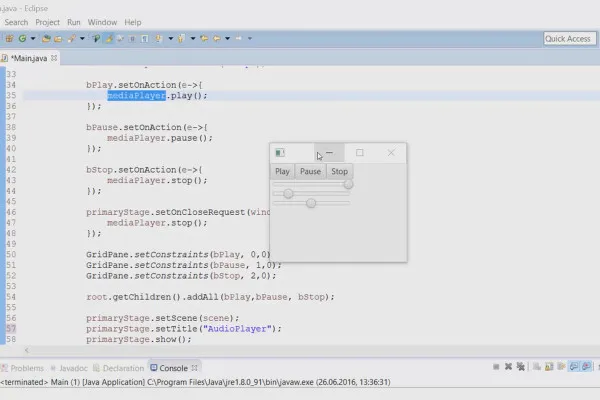Click the Back navigation arrow icon
Screen dimensions: 600x400
pos(217,38)
